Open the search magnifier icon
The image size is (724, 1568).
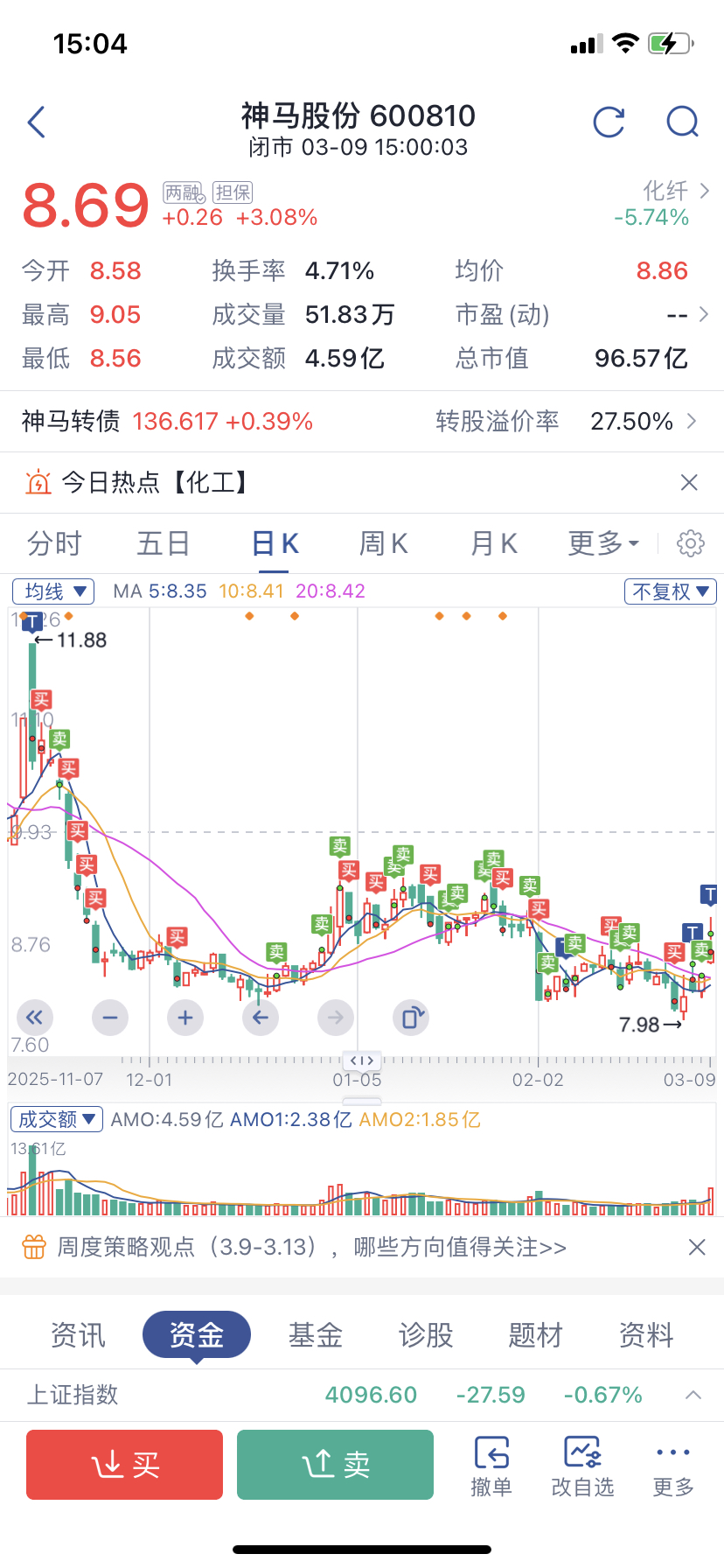[682, 122]
